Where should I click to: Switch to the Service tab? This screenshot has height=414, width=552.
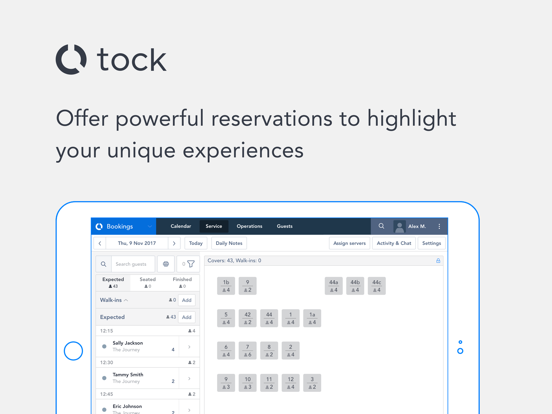[214, 226]
